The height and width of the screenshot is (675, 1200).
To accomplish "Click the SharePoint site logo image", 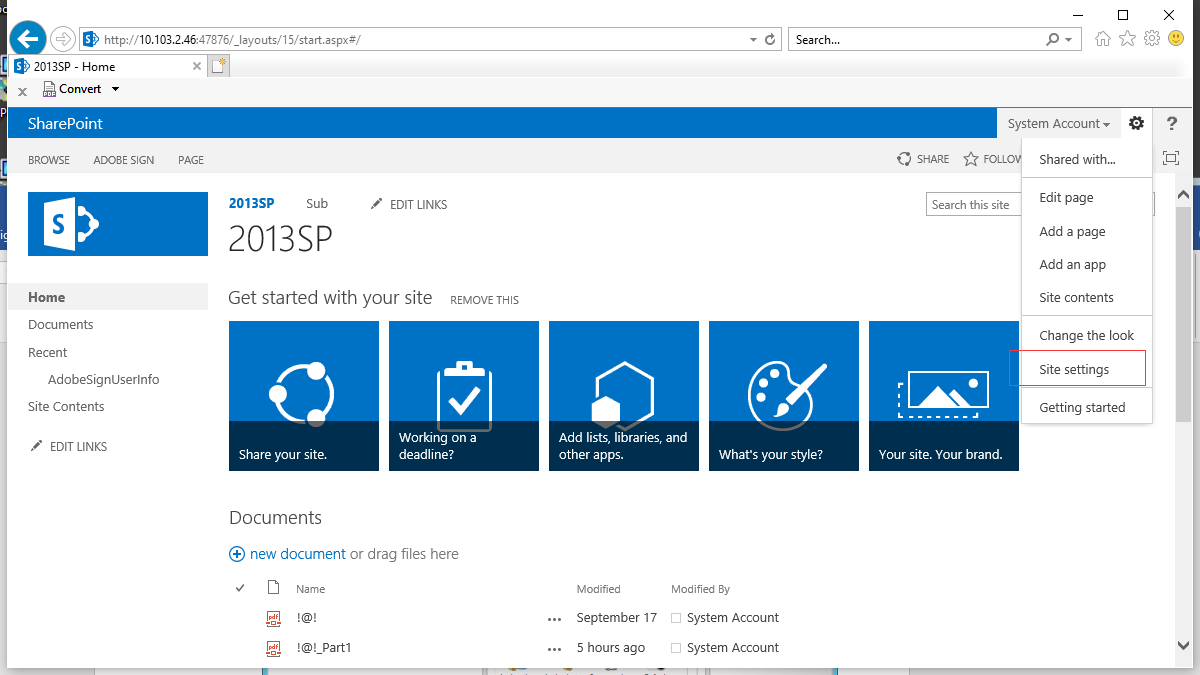I will 118,224.
